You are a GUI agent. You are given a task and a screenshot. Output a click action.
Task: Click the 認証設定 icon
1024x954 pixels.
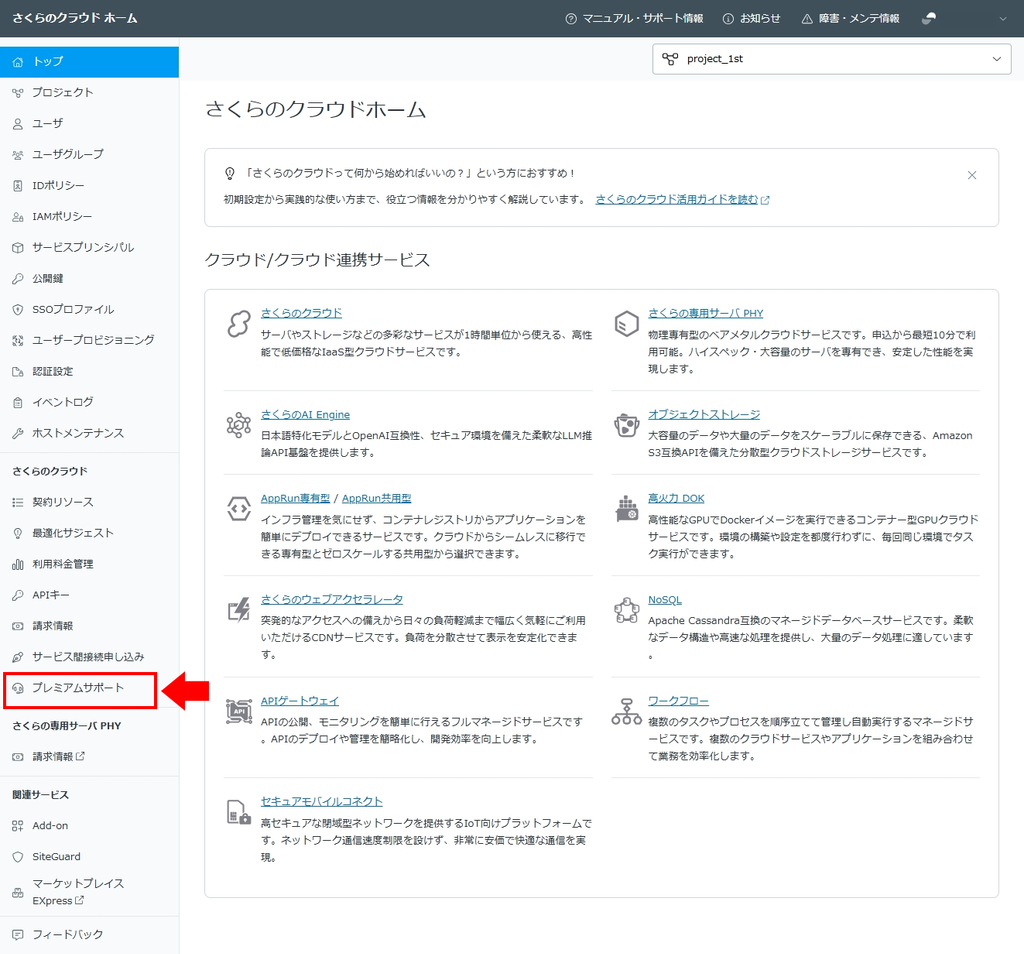[18, 372]
